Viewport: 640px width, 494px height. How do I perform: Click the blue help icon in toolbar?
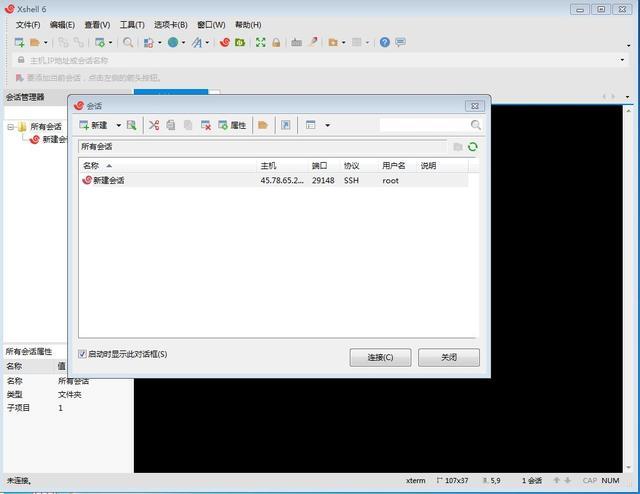(385, 42)
